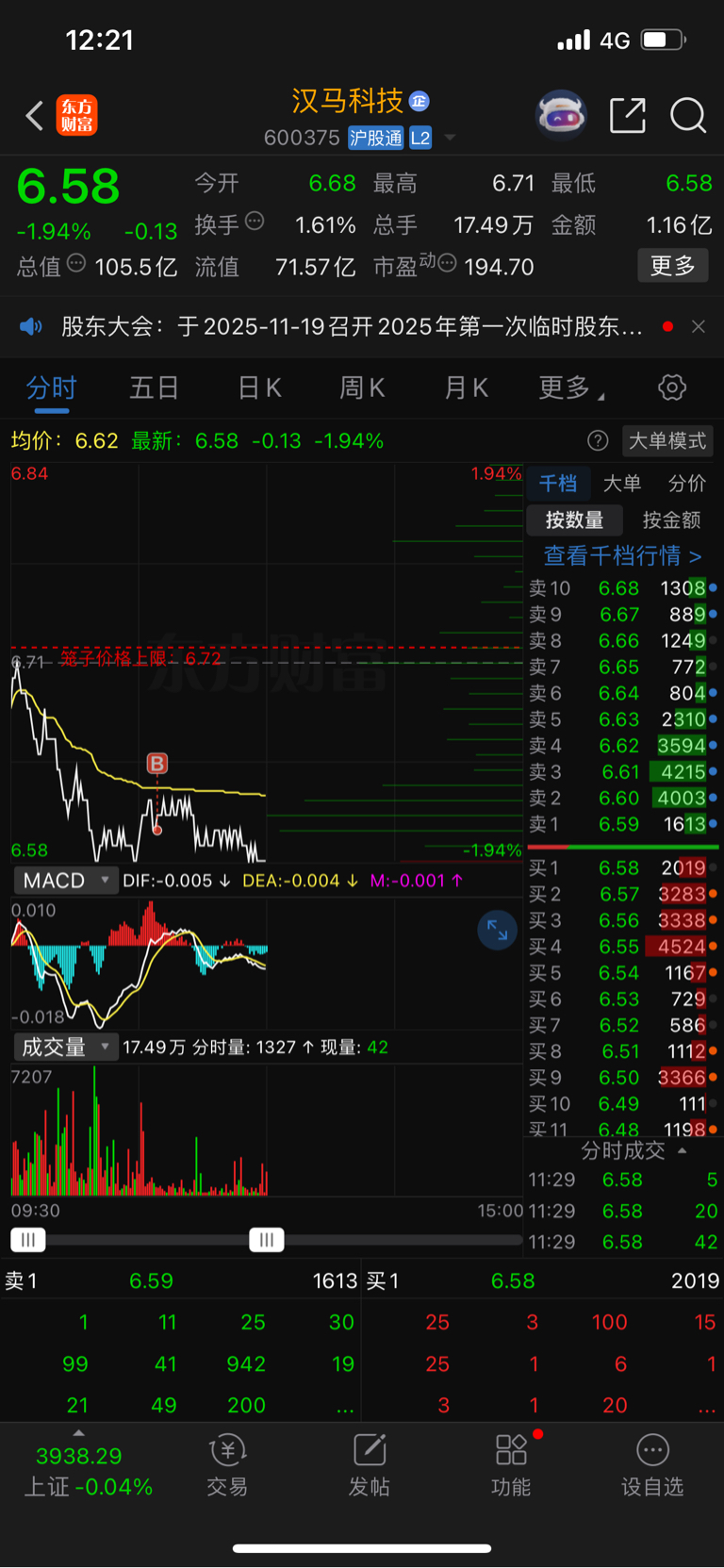Image resolution: width=724 pixels, height=1568 pixels.
Task: Tap the 总值 info smiley icon
Action: click(76, 263)
